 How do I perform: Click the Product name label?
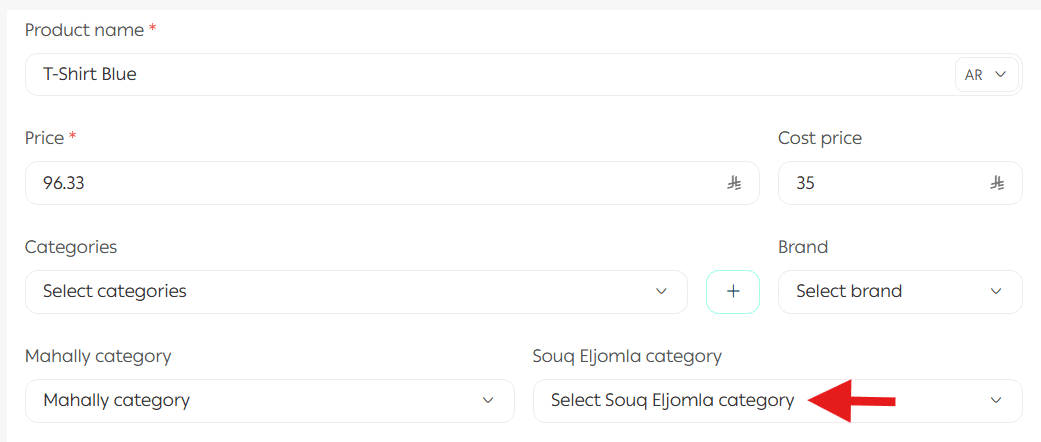[x=84, y=30]
